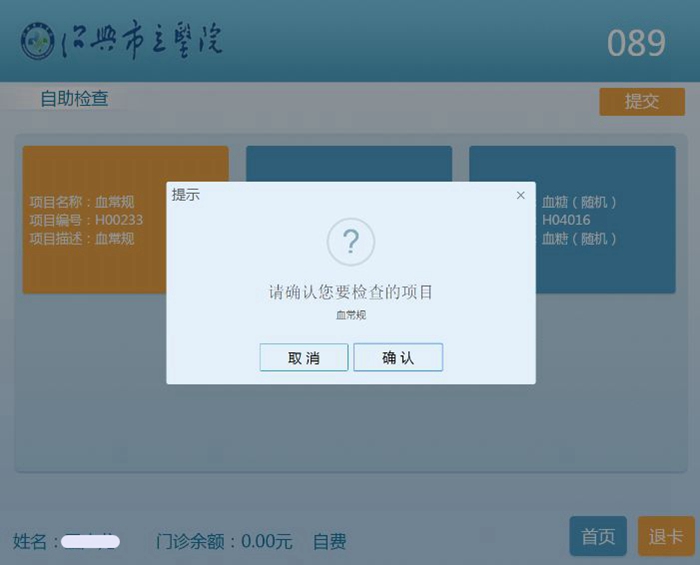Go to 首页 home page
Screen dimensions: 700x565
click(x=598, y=536)
